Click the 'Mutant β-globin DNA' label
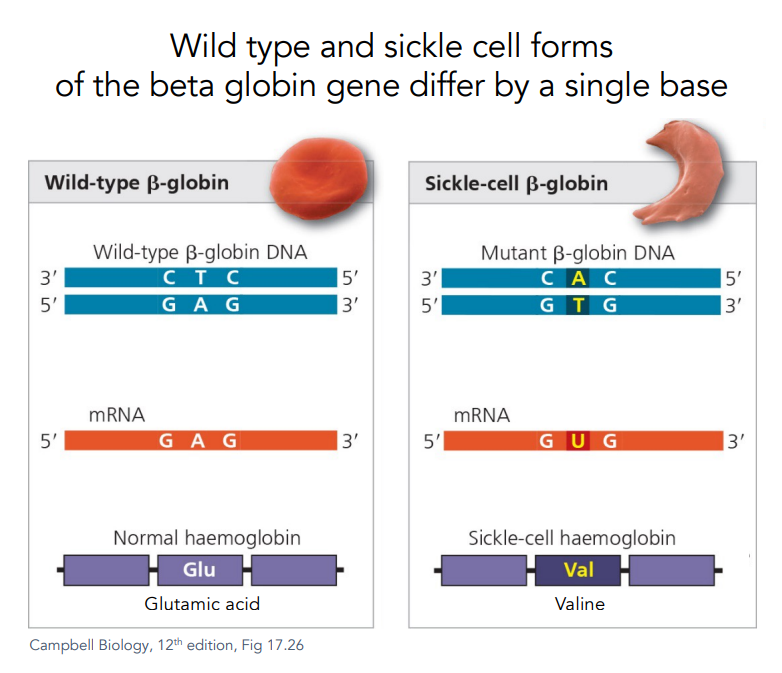Image resolution: width=782 pixels, height=673 pixels. click(x=577, y=253)
